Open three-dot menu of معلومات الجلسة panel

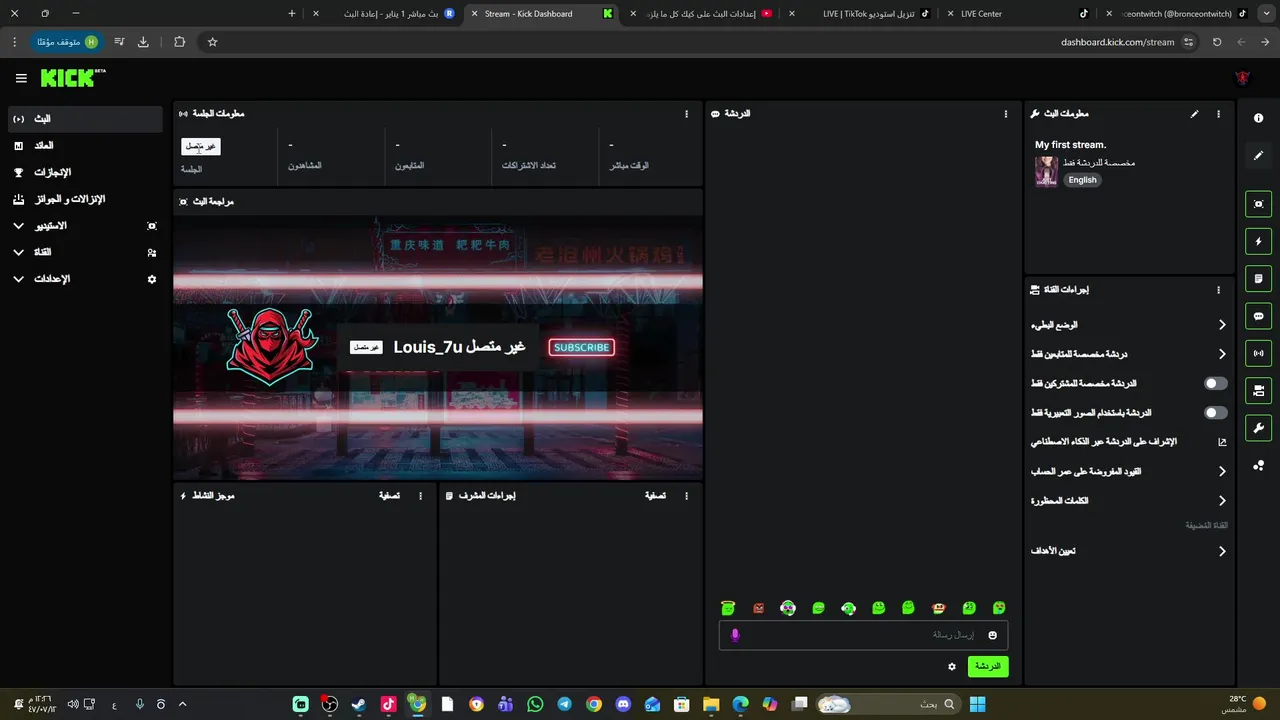(686, 114)
